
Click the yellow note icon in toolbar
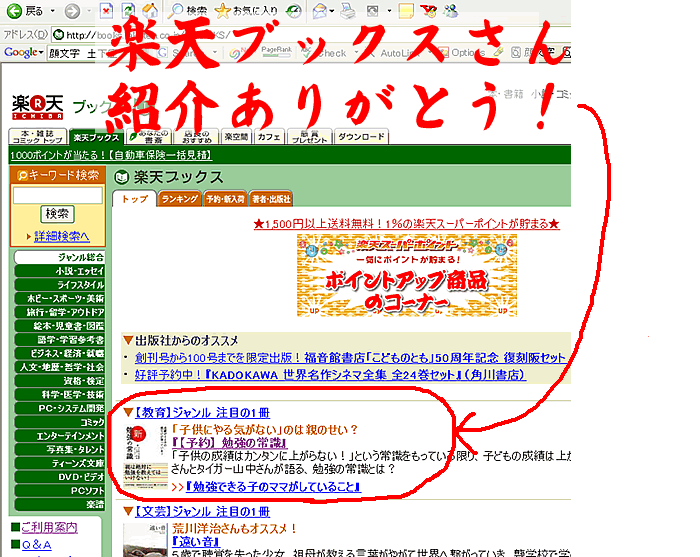point(406,11)
